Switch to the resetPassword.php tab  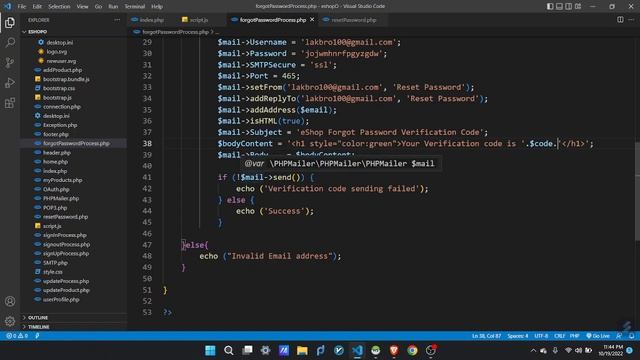click(x=353, y=20)
